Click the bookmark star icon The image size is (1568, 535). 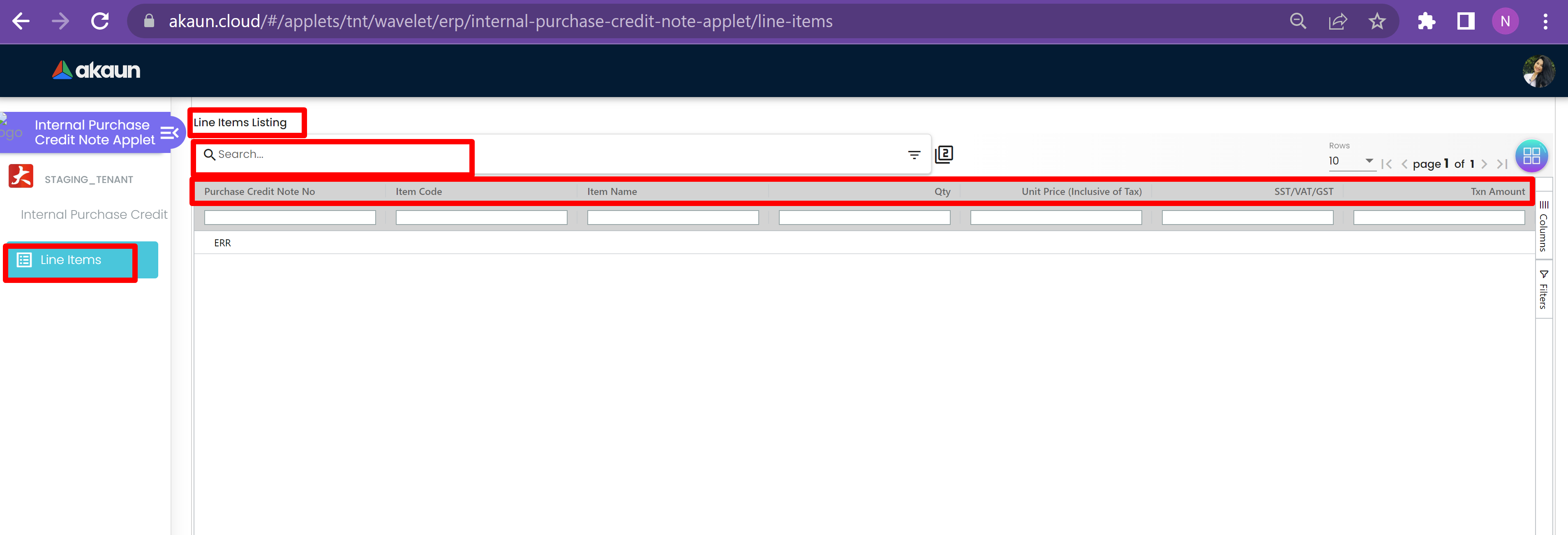click(1377, 21)
